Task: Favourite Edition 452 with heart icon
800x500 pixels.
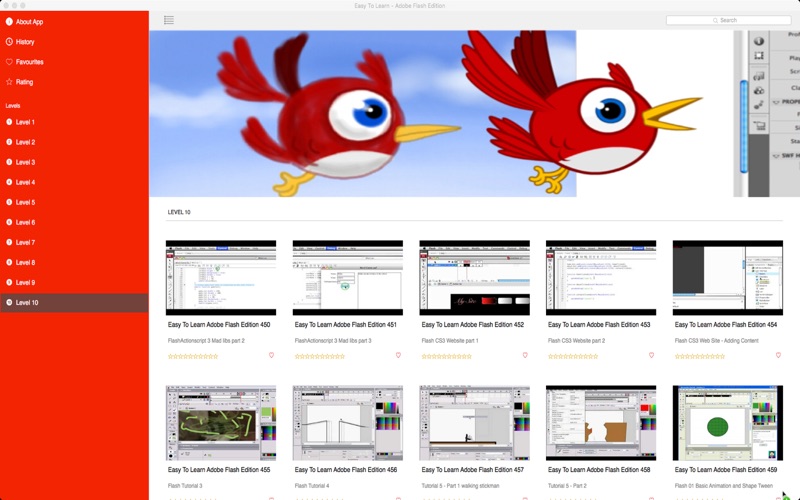Action: 525,355
